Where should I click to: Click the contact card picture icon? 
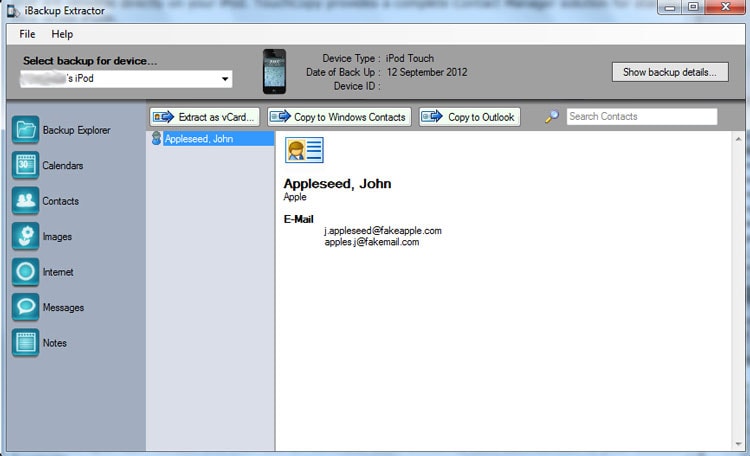pyautogui.click(x=304, y=150)
